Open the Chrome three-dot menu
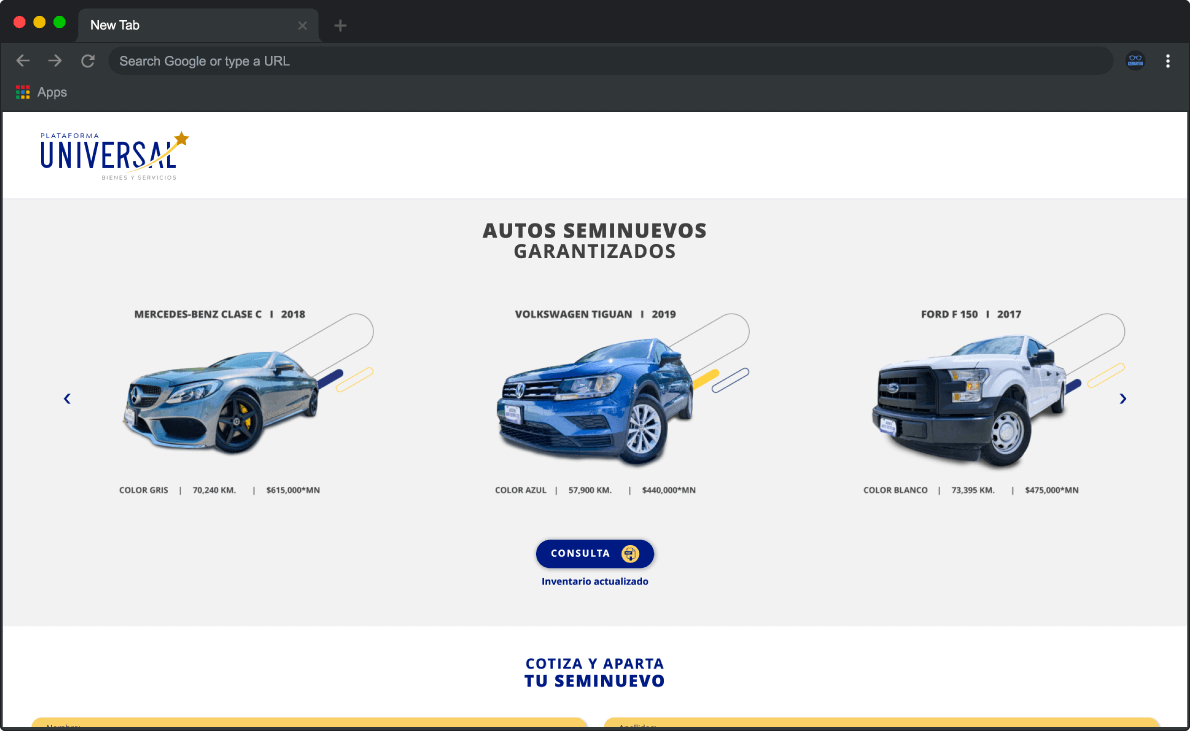 click(x=1168, y=61)
